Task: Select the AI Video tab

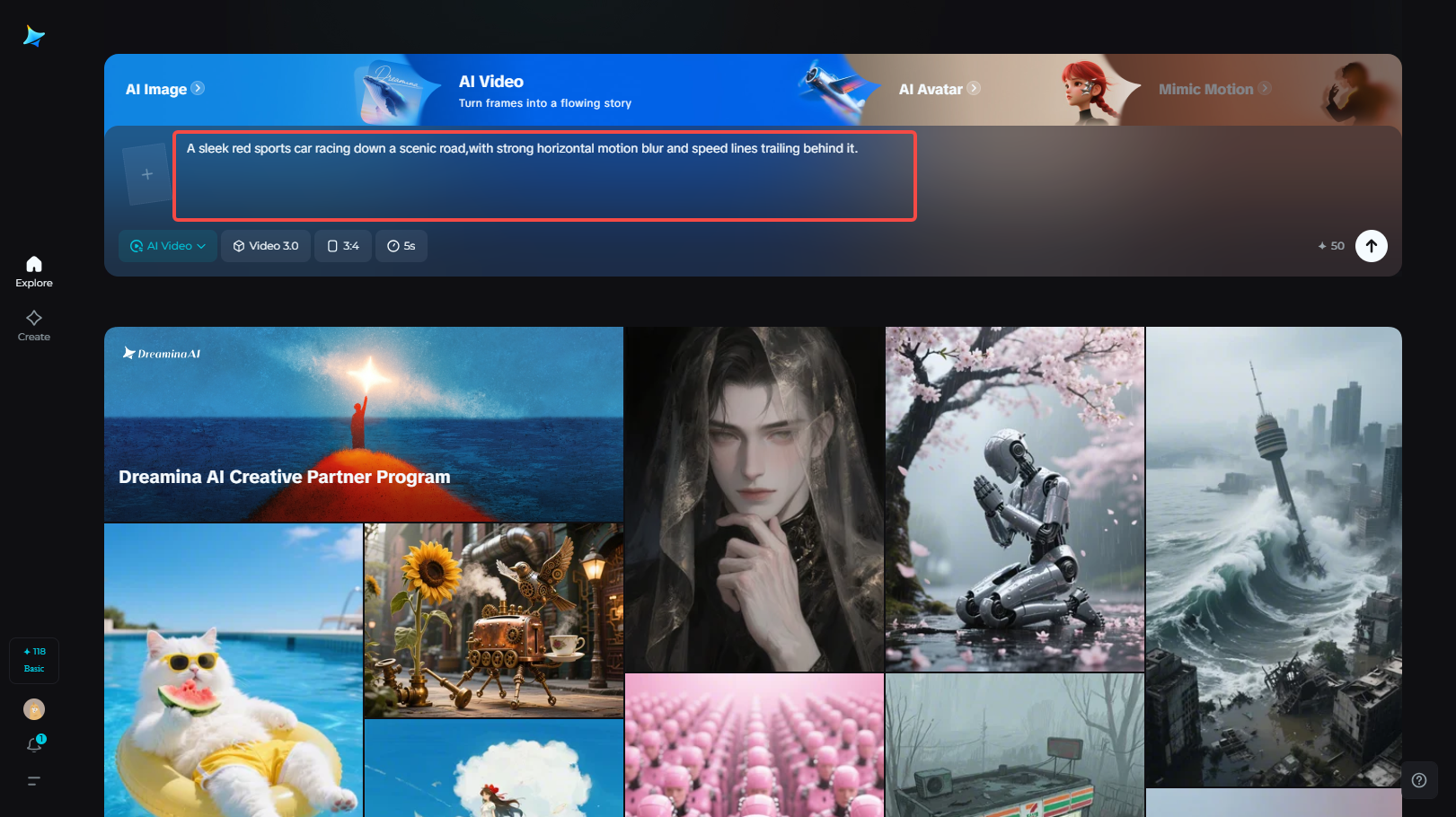Action: tap(491, 82)
